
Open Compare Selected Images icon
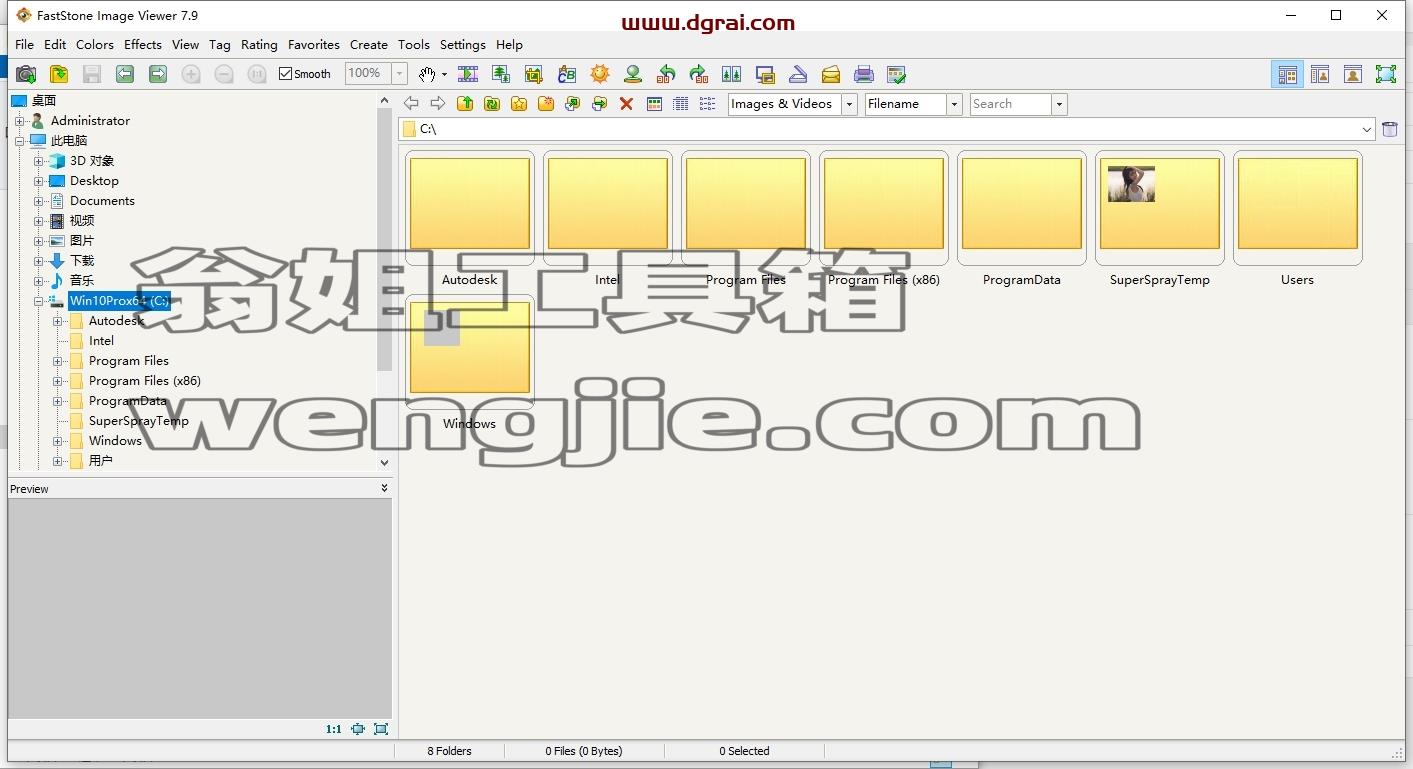pyautogui.click(x=732, y=74)
